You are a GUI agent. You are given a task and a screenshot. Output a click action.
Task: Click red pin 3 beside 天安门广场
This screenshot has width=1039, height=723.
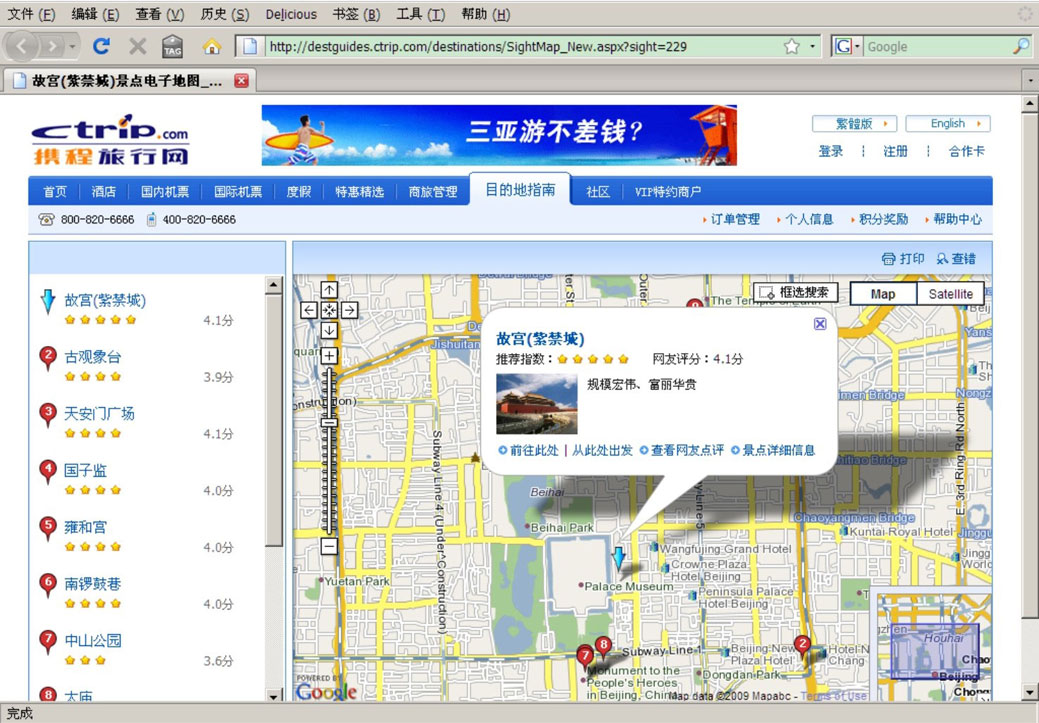pos(48,415)
